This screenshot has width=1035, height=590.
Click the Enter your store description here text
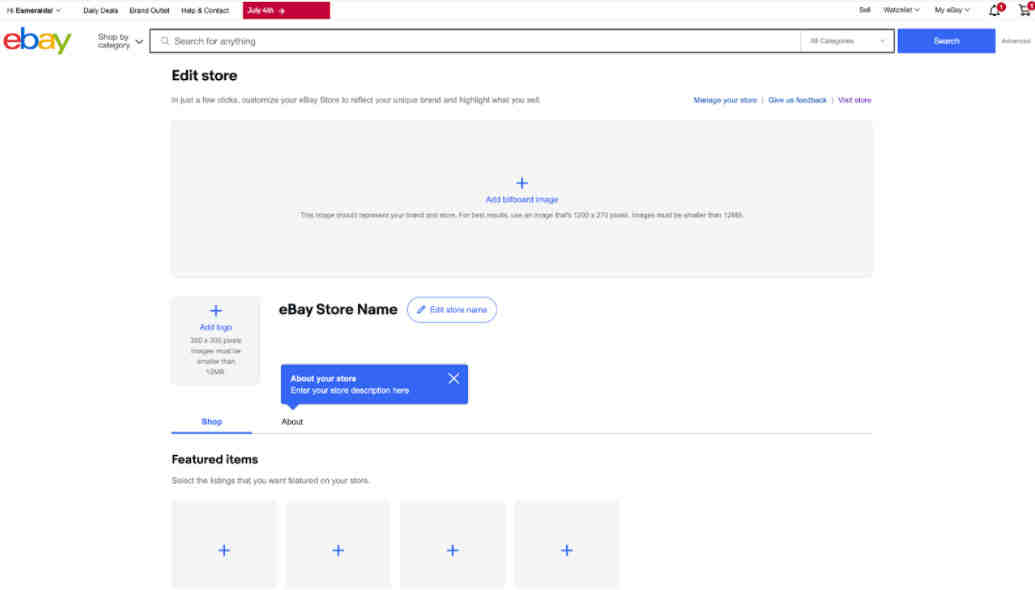point(350,391)
